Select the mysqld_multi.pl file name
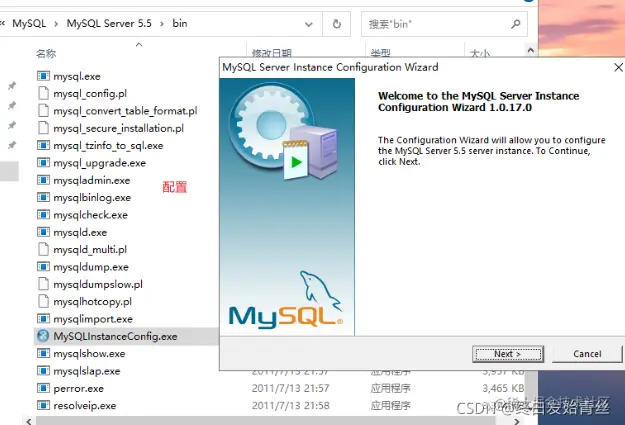 pos(90,250)
